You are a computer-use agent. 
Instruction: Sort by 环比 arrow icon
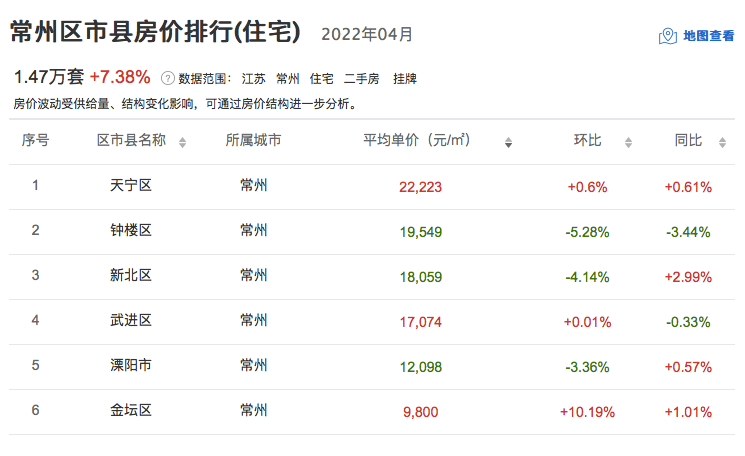pyautogui.click(x=628, y=142)
